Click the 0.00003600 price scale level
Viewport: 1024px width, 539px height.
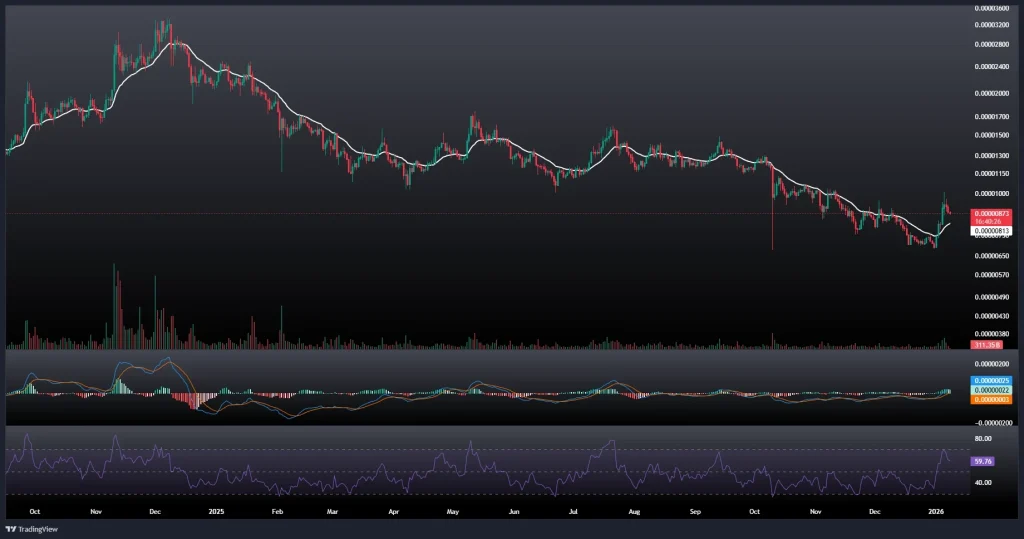pos(992,8)
